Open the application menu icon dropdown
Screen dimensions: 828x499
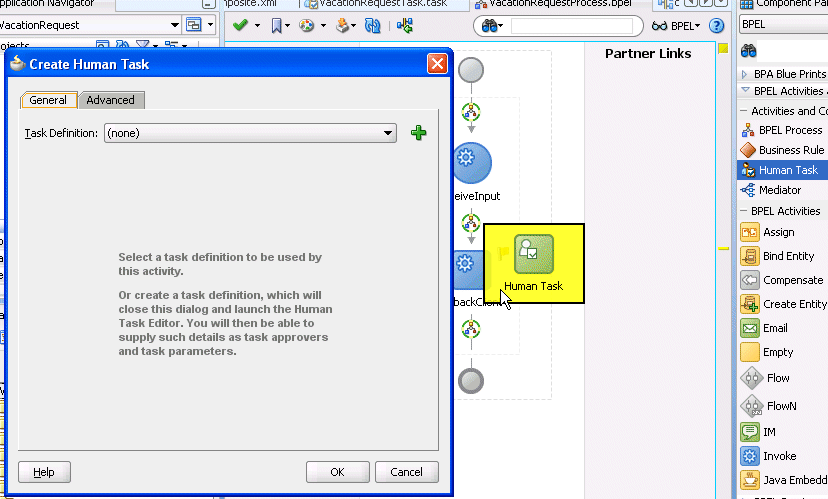(210, 25)
